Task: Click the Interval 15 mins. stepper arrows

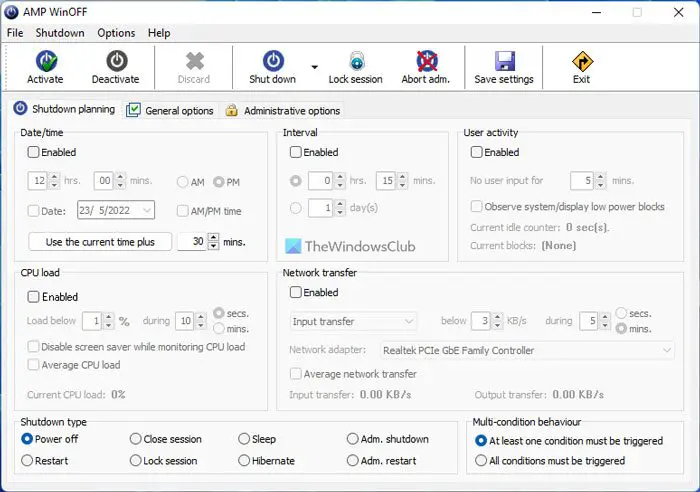Action: 402,181
